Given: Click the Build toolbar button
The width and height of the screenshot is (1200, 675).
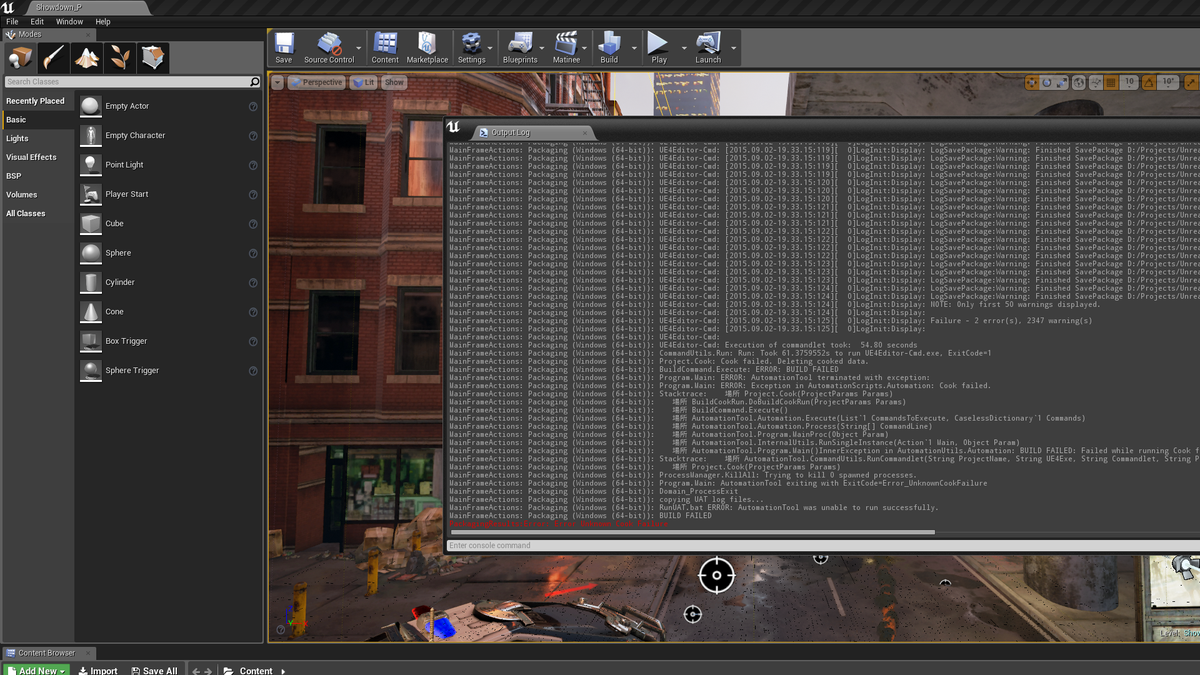Looking at the screenshot, I should point(609,47).
